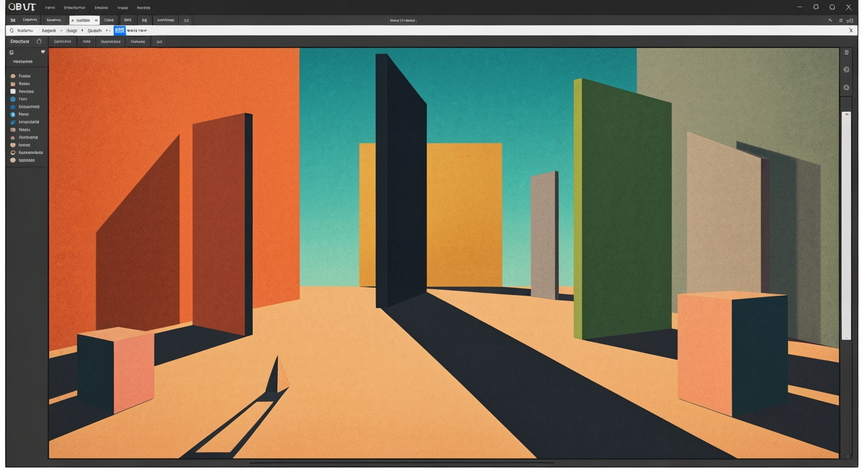Collapse the left panel using its top-right arrow
The height and width of the screenshot is (471, 864).
tap(43, 52)
